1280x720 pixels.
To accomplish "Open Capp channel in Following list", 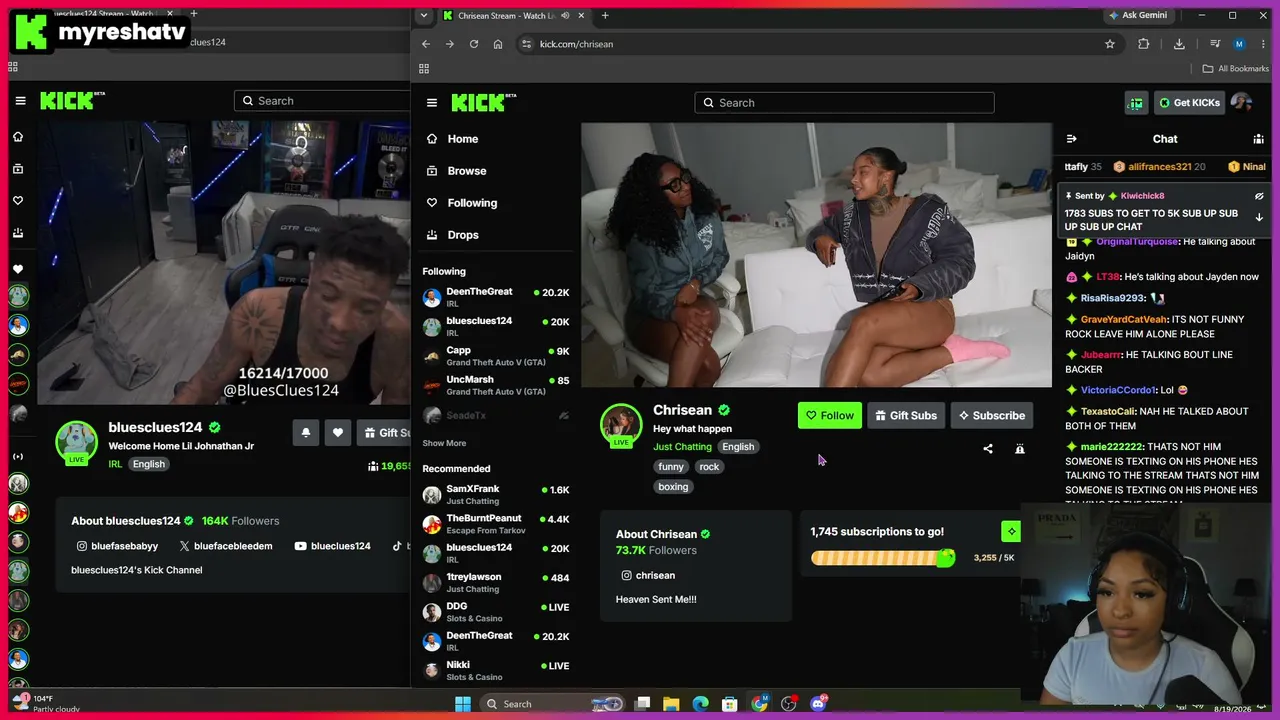I will (x=496, y=356).
